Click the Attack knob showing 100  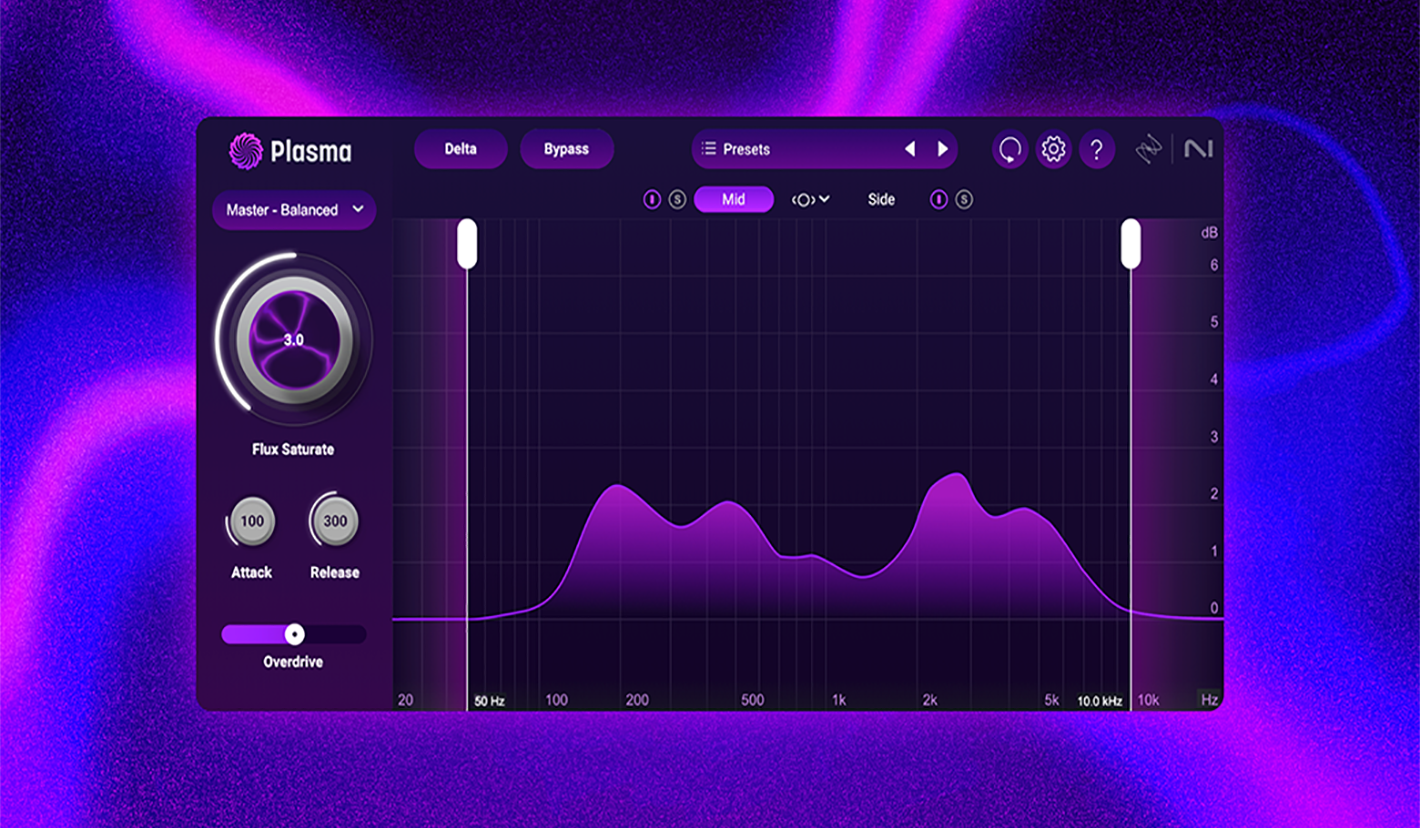point(252,521)
